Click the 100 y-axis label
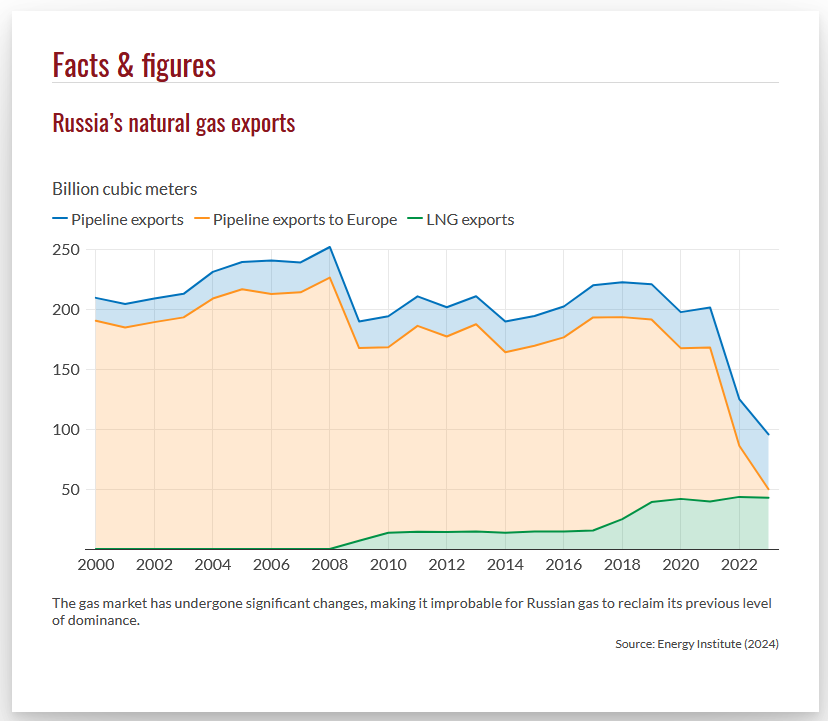This screenshot has height=721, width=828. coord(66,429)
